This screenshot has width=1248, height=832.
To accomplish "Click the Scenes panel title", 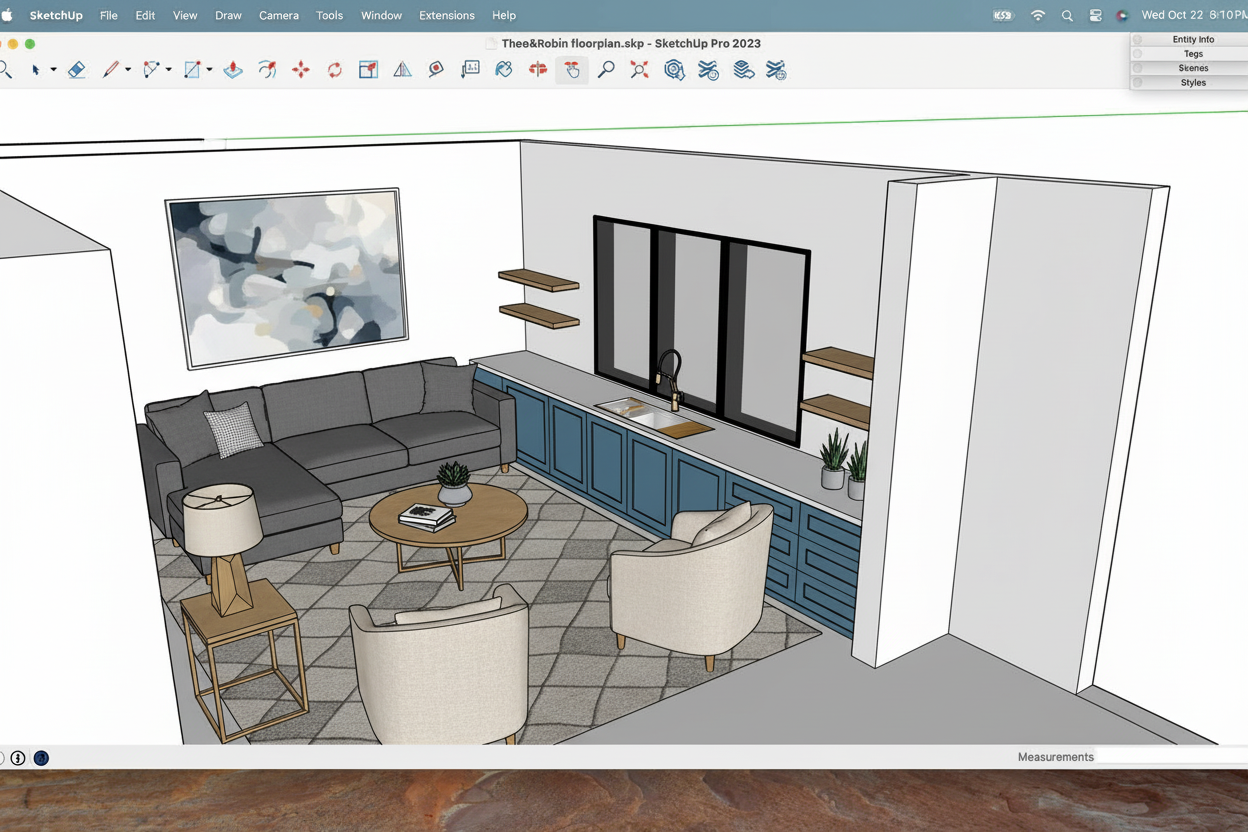I will [x=1192, y=68].
